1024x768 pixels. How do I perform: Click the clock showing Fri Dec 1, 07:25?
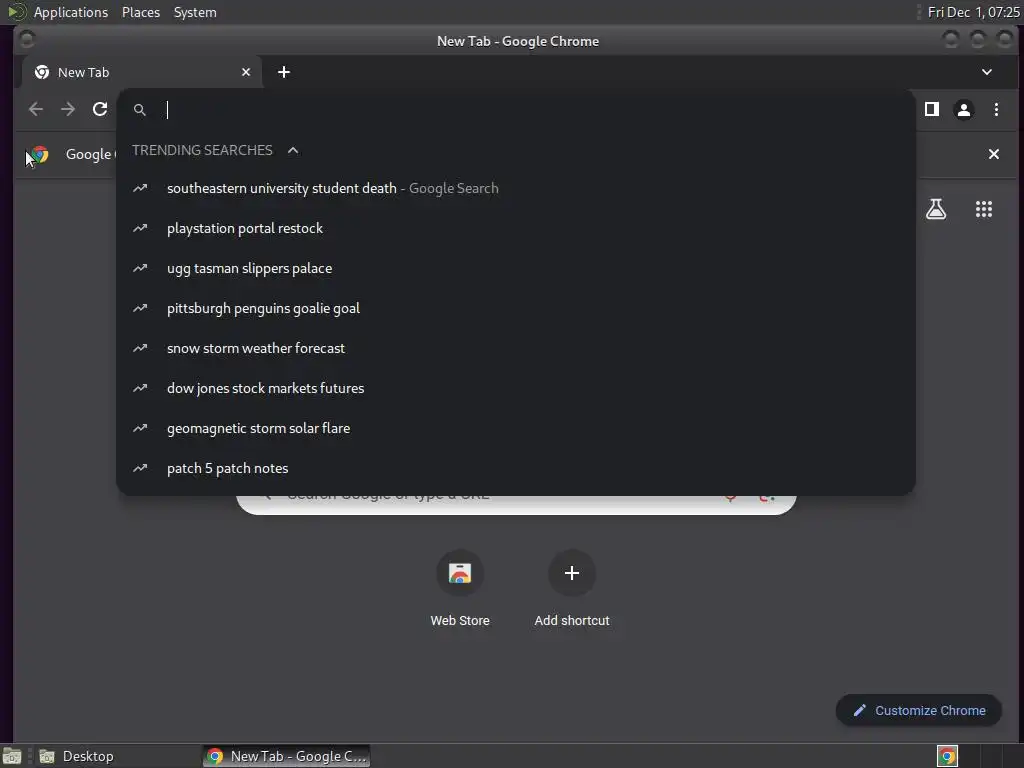point(973,12)
